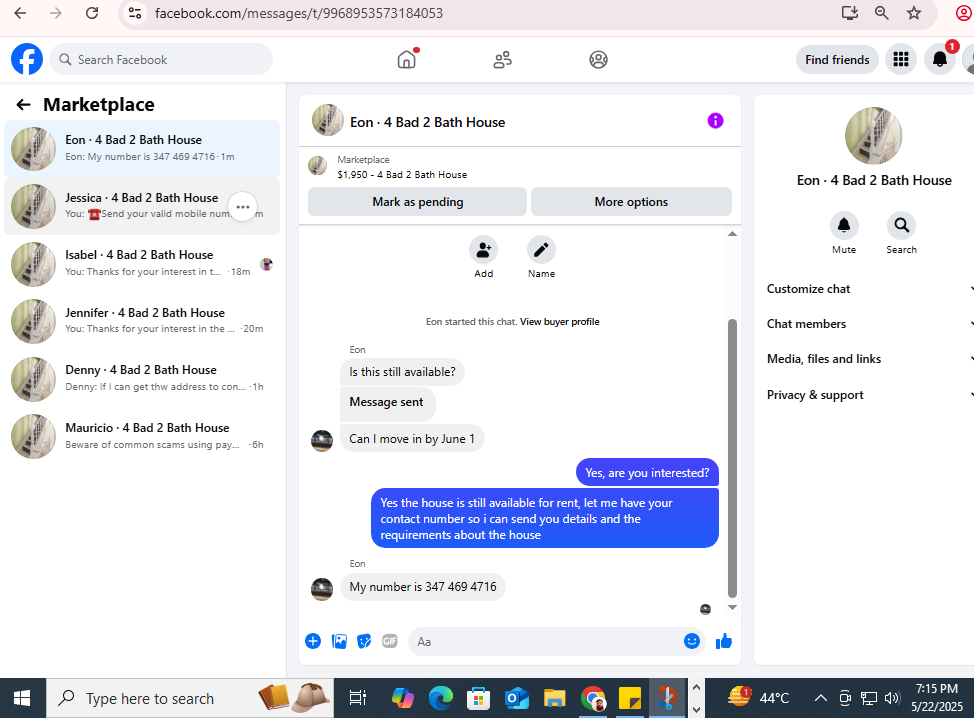This screenshot has height=718, width=974.
Task: Open site information icon in address bar
Action: [x=135, y=13]
